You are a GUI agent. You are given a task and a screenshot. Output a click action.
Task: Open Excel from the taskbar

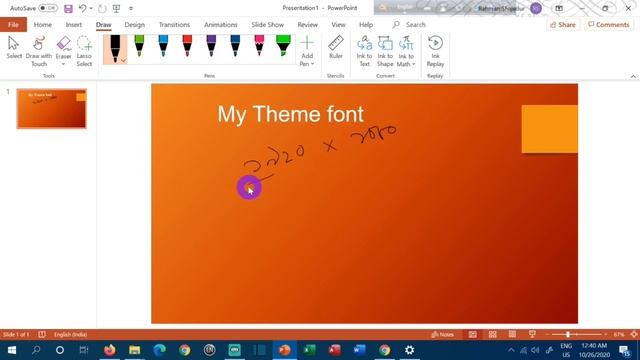(x=309, y=350)
